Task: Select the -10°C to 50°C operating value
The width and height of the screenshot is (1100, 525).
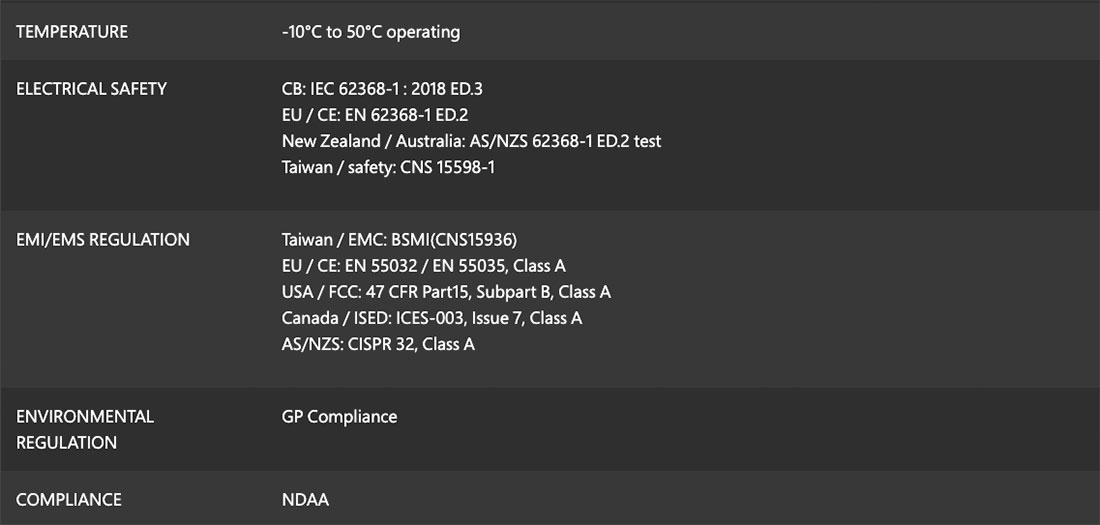Action: click(371, 32)
